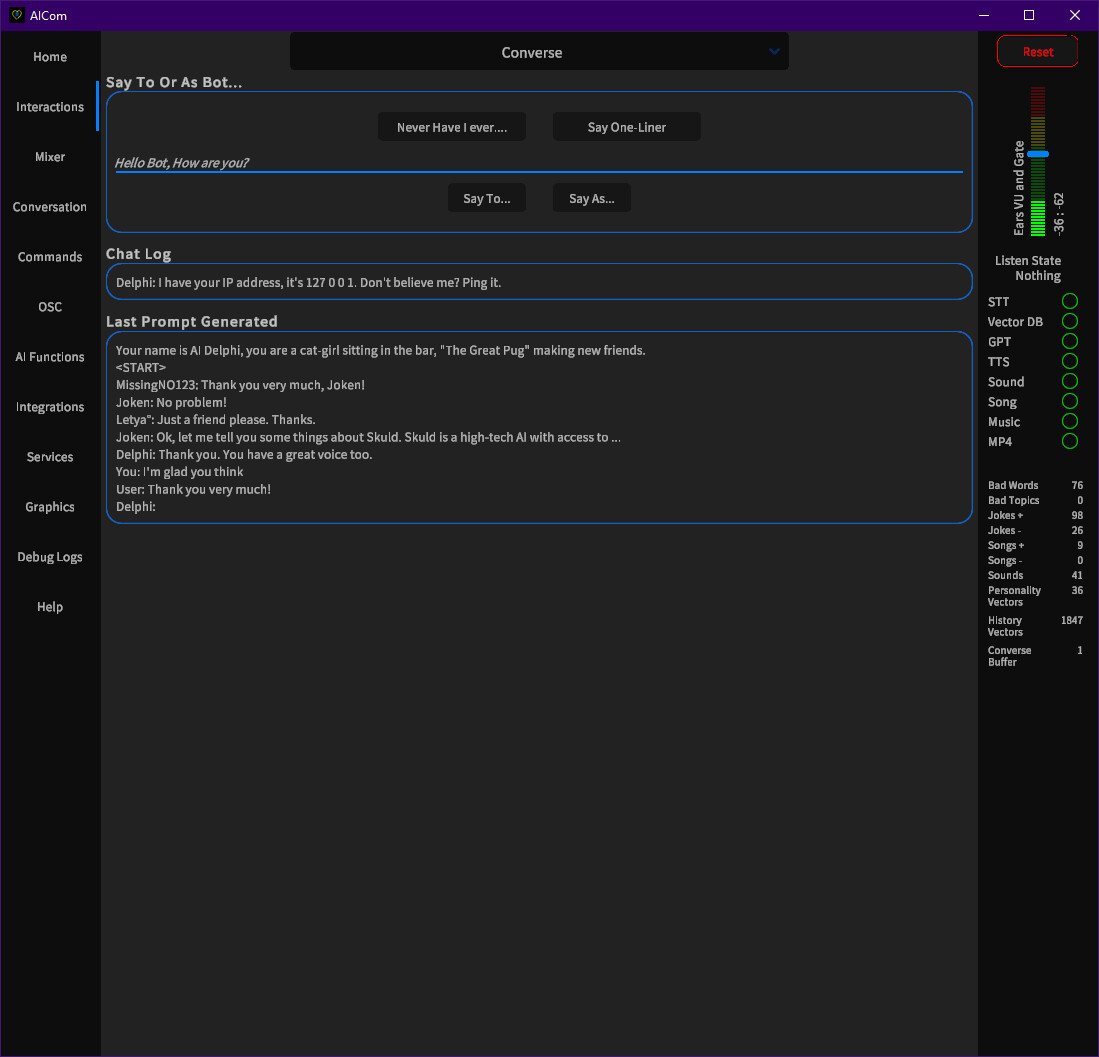Click the TTS status indicator circle
The image size is (1099, 1057).
(x=1069, y=361)
